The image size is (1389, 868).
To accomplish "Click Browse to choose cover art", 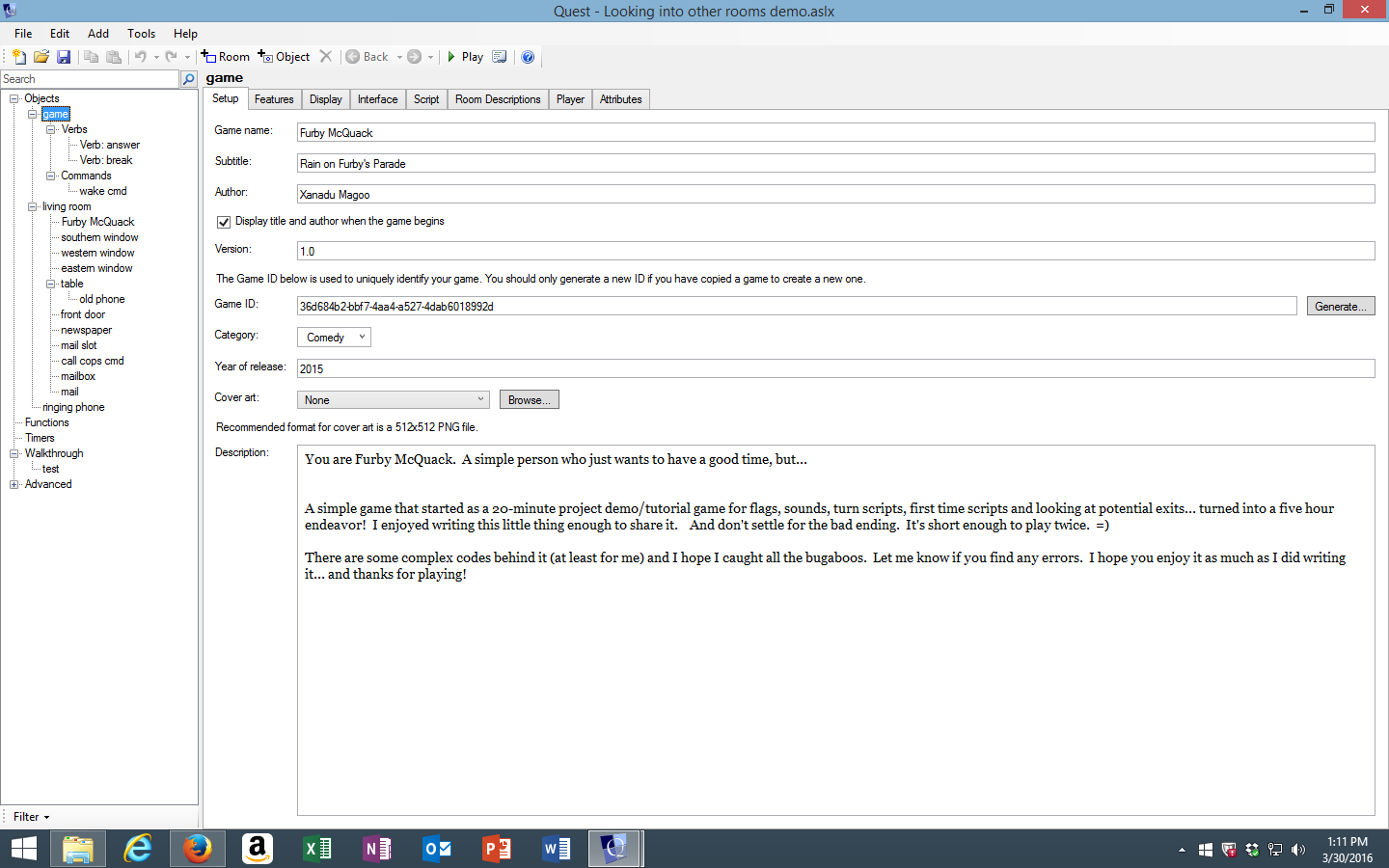I will pyautogui.click(x=529, y=398).
